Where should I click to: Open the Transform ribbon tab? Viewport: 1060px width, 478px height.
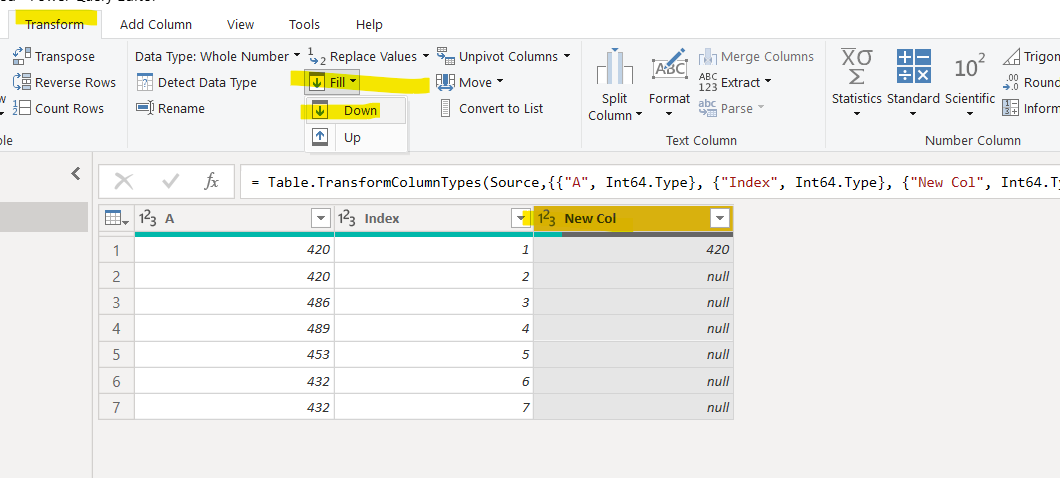click(x=54, y=24)
